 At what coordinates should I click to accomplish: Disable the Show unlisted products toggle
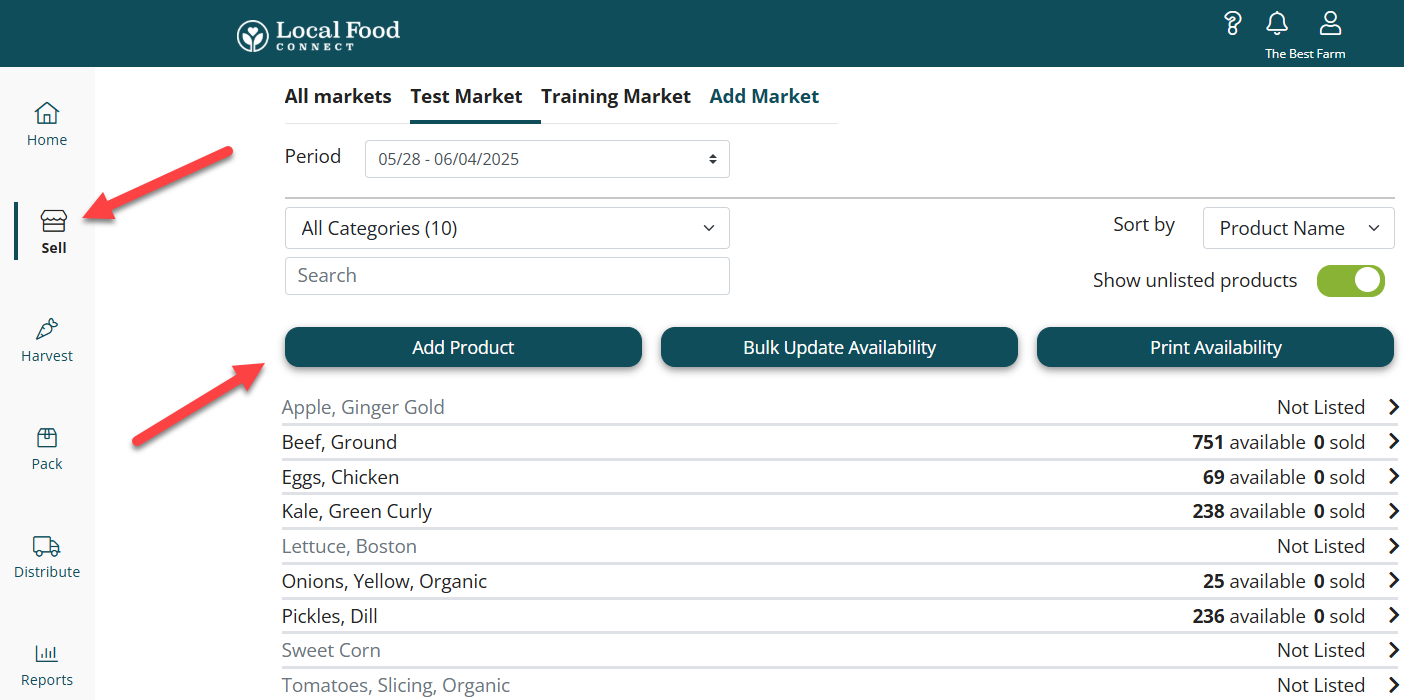(x=1351, y=281)
